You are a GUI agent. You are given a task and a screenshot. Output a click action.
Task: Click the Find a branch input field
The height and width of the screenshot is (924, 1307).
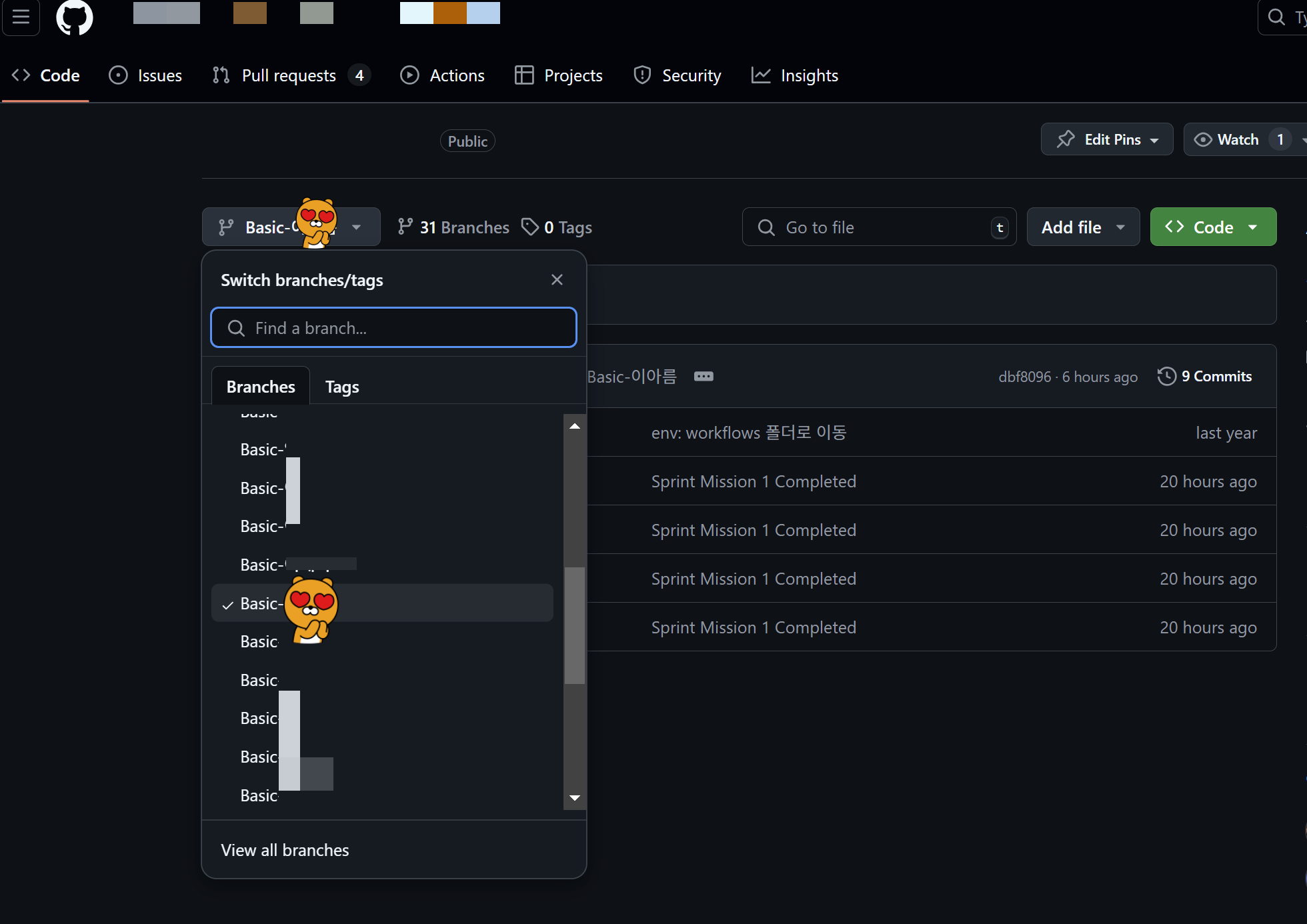click(393, 327)
